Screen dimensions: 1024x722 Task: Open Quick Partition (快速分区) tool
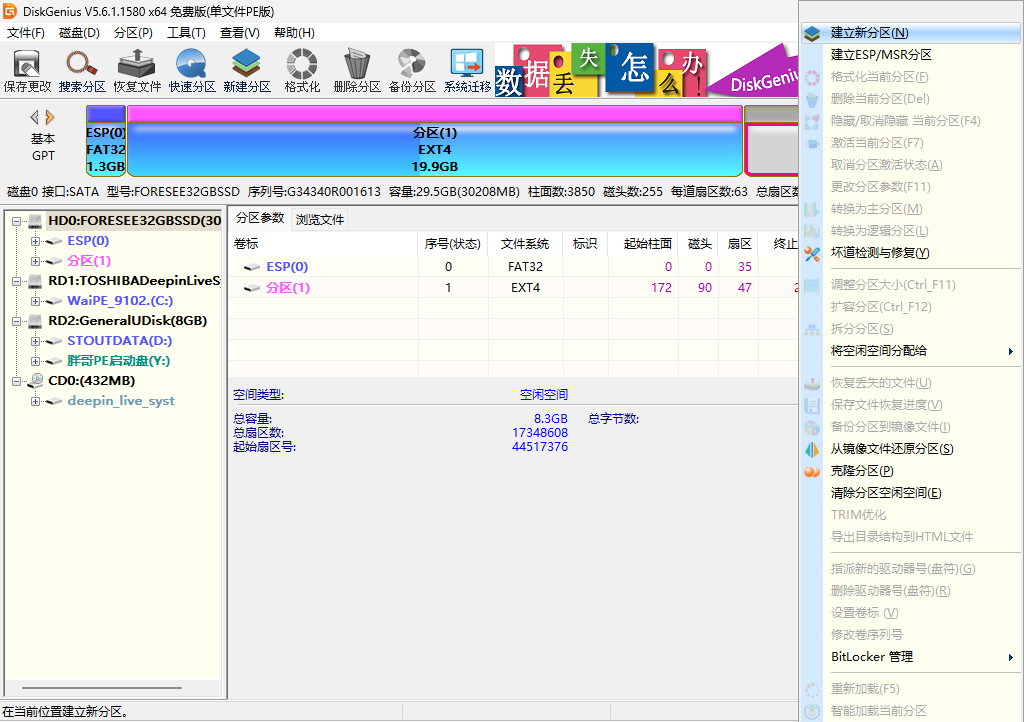[x=191, y=71]
